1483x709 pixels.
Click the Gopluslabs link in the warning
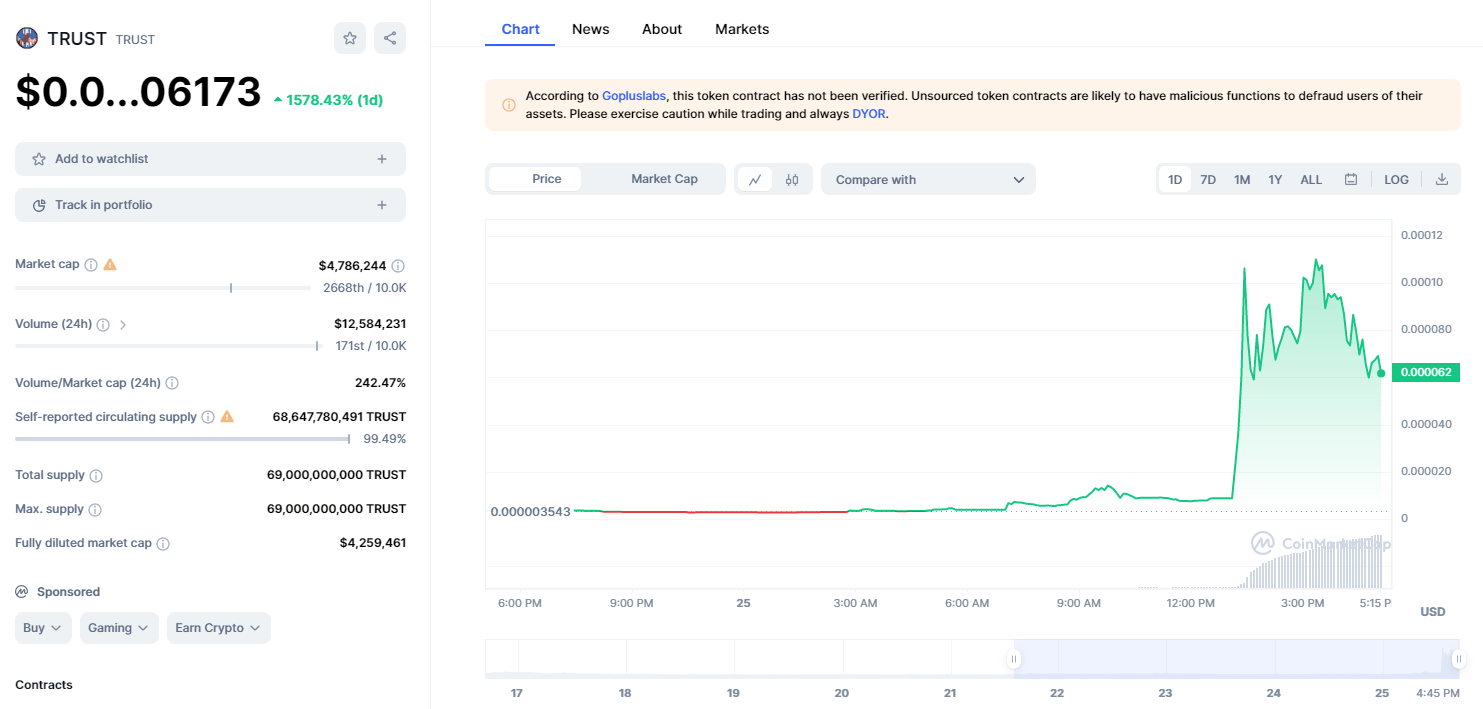[634, 96]
